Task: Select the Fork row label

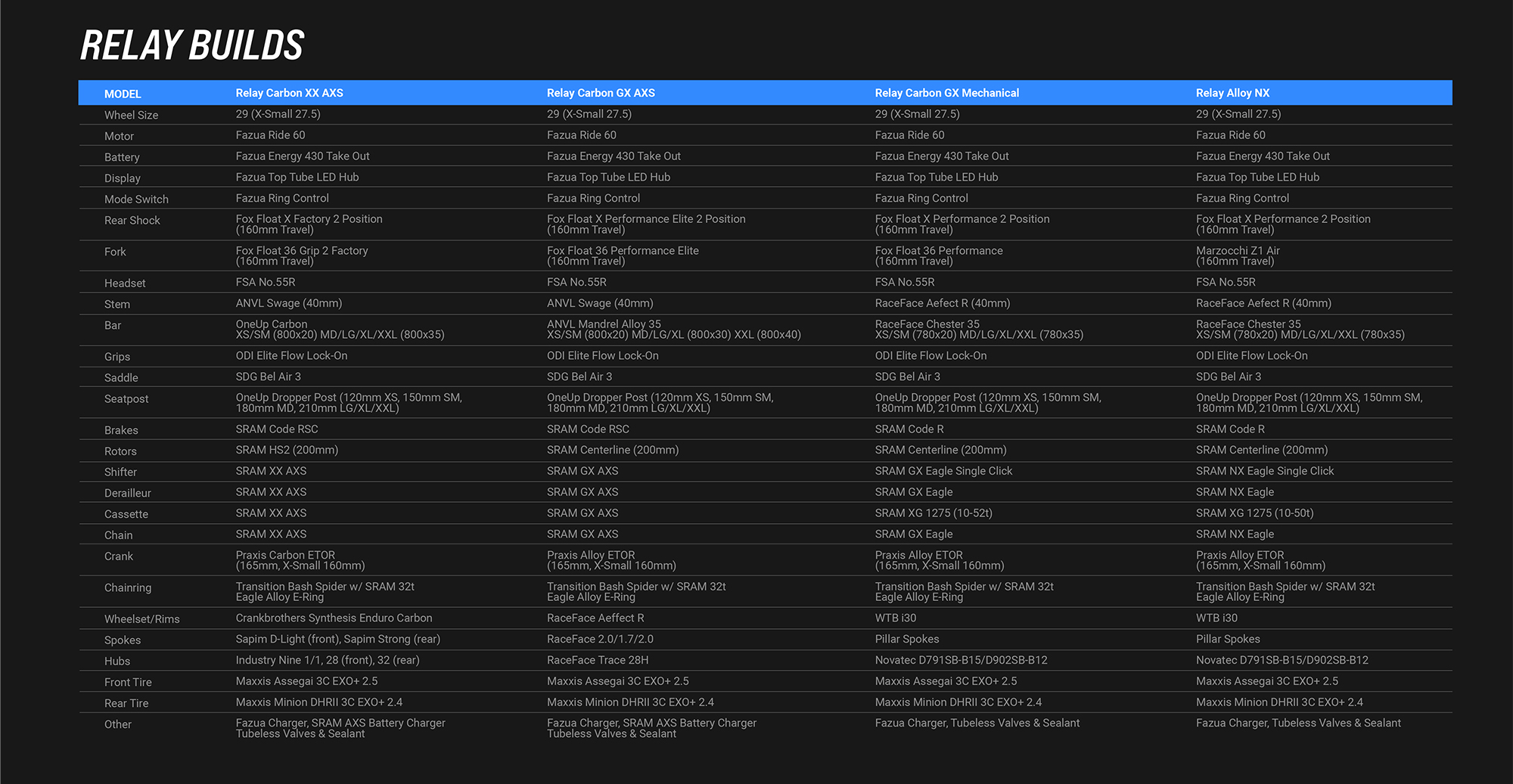Action: coord(115,252)
